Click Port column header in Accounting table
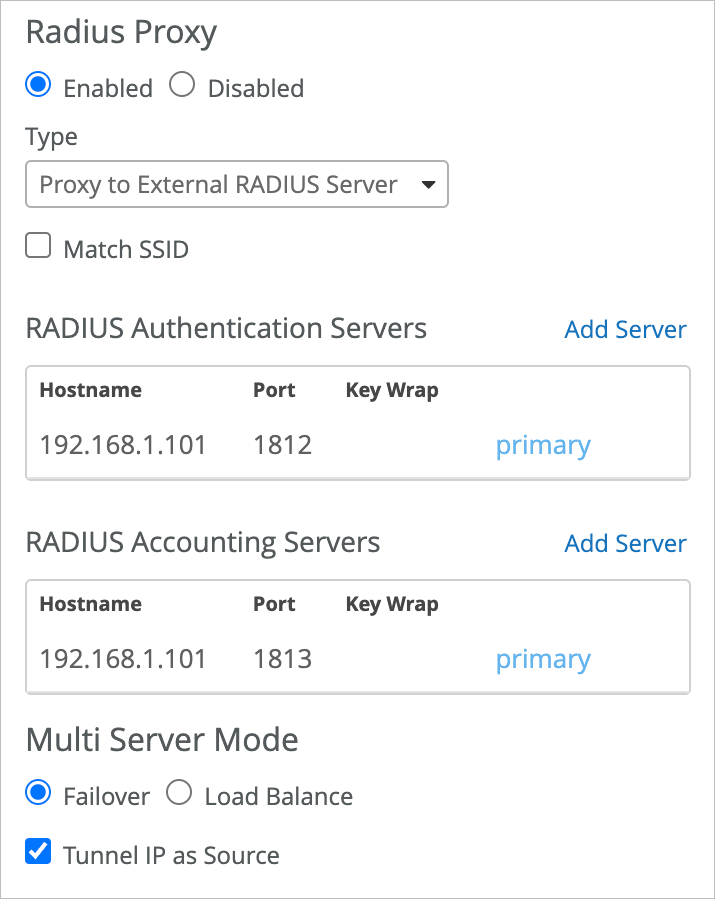Image resolution: width=715 pixels, height=899 pixels. click(274, 604)
